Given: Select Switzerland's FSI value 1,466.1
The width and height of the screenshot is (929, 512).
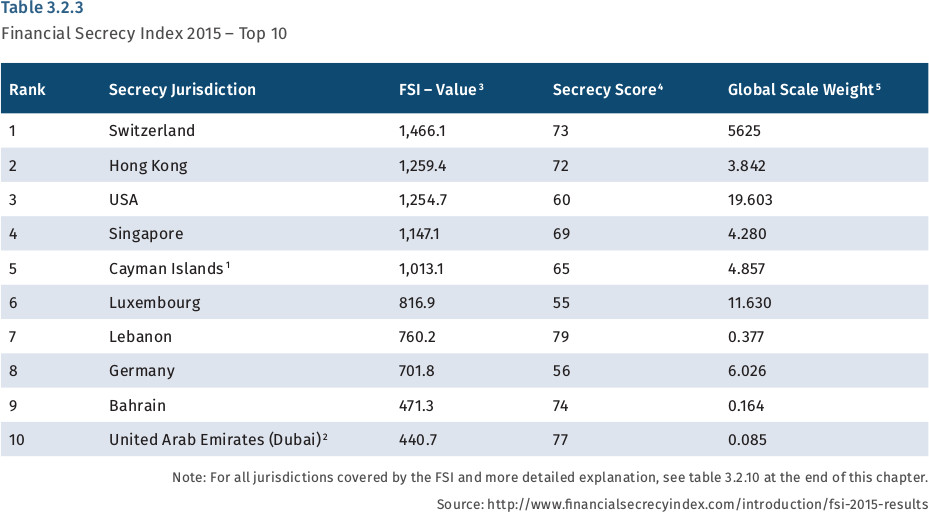Looking at the screenshot, I should 422,131.
